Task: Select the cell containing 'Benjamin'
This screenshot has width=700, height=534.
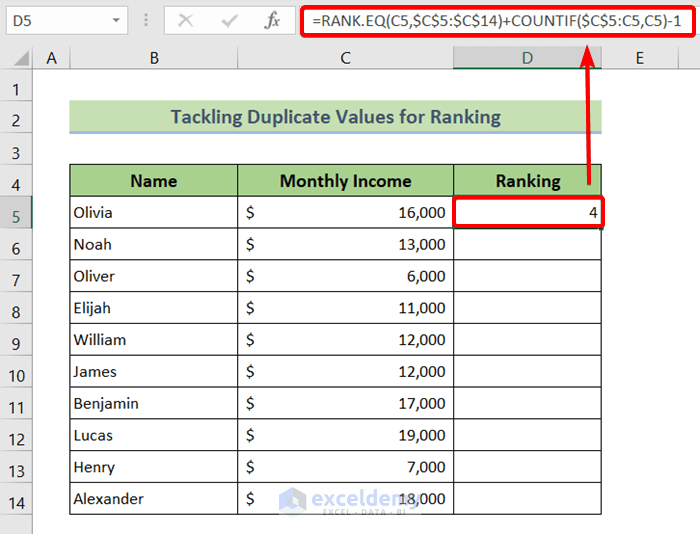Action: click(154, 403)
